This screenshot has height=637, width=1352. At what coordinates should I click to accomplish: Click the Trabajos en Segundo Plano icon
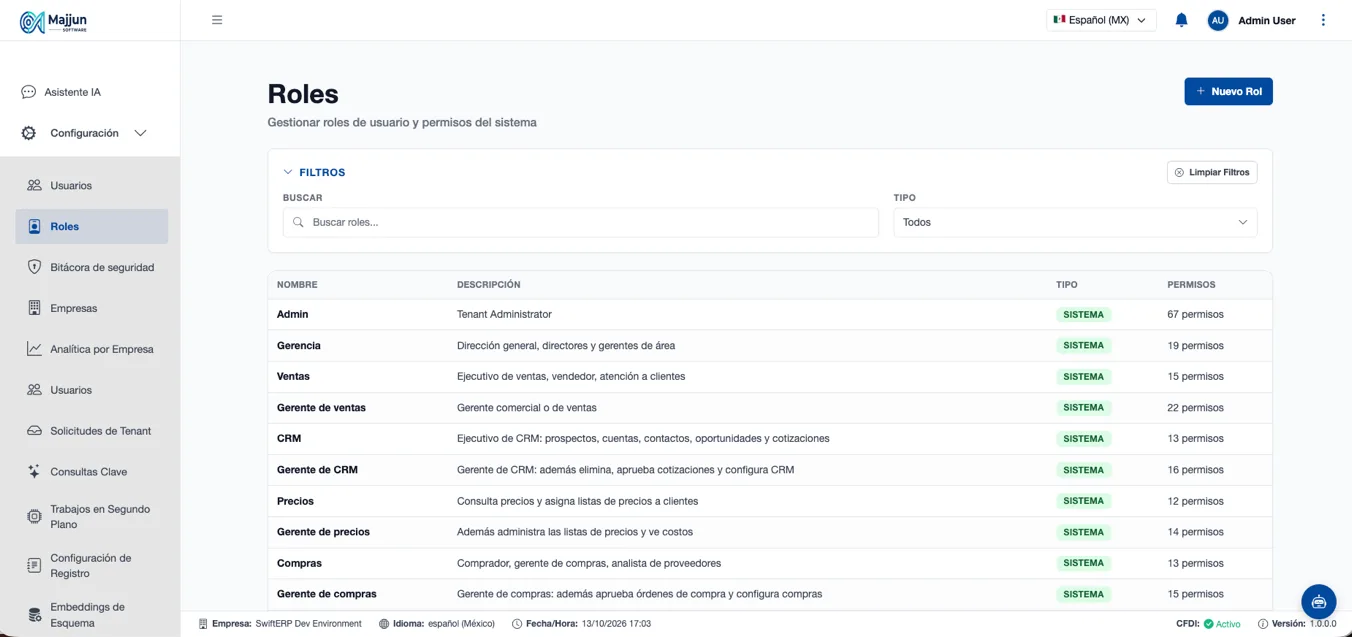[x=34, y=516]
